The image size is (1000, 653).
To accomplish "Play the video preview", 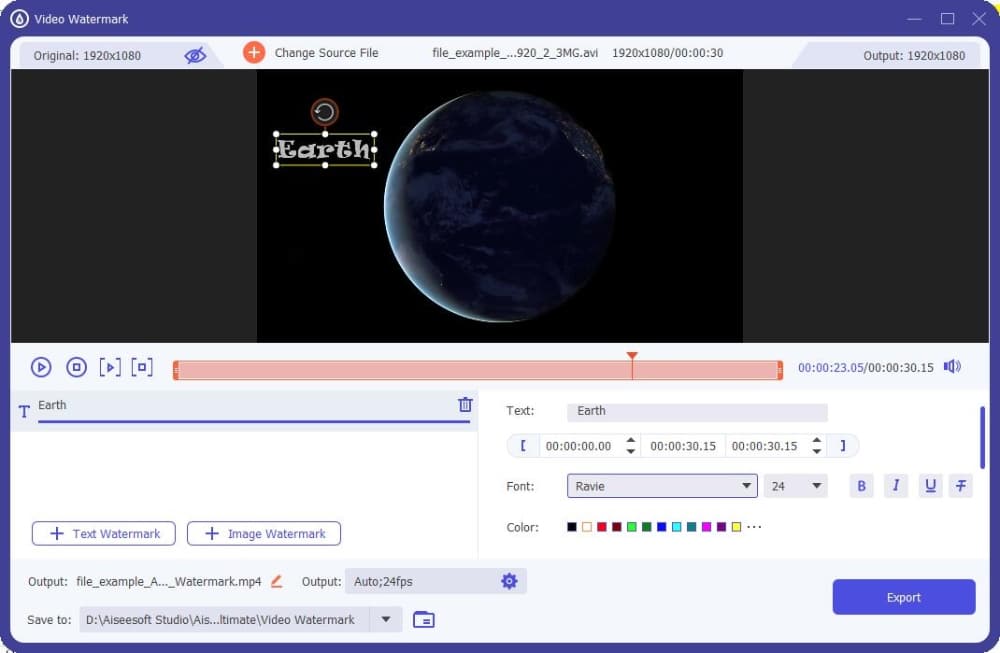I will (41, 367).
